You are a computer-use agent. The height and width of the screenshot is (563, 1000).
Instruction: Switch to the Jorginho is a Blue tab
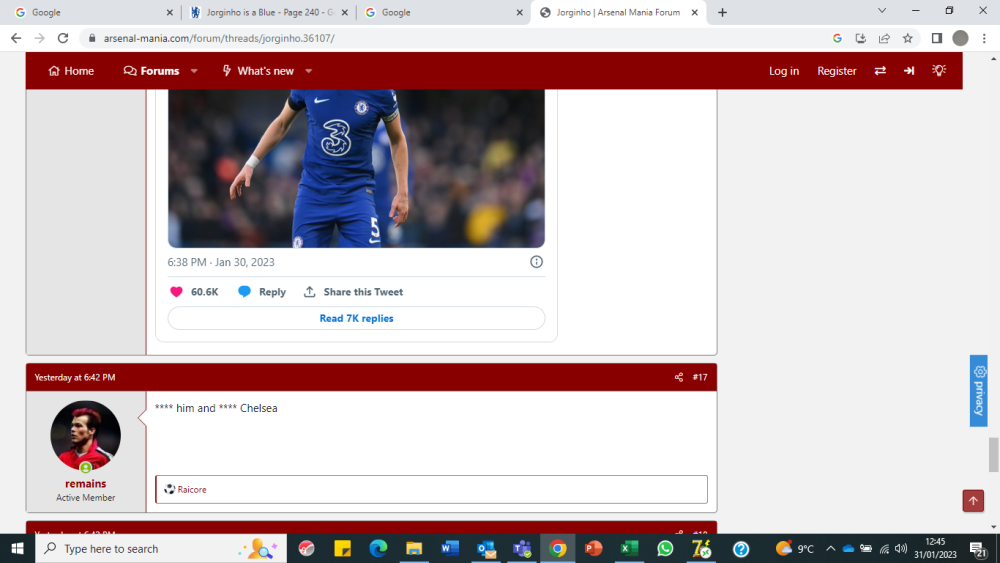269,12
